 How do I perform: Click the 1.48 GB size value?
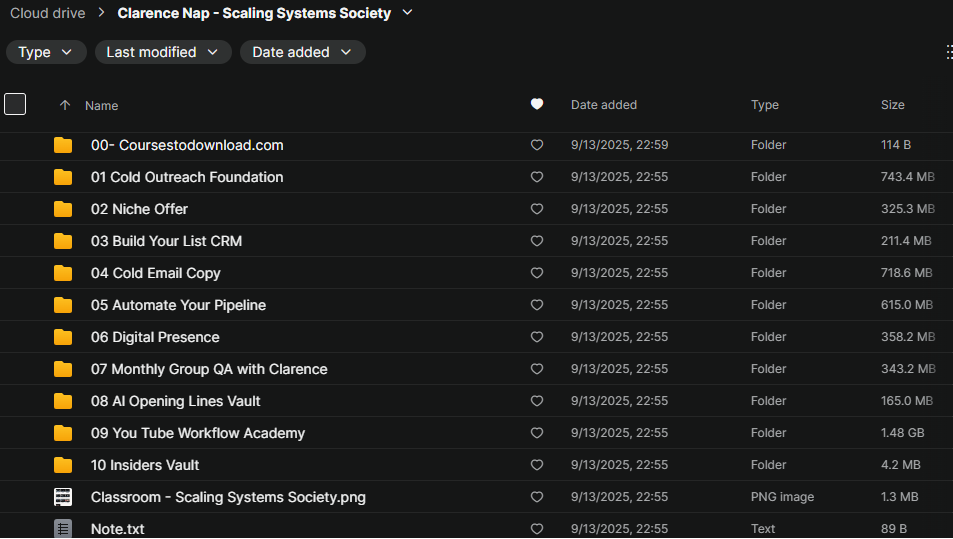[x=902, y=433]
